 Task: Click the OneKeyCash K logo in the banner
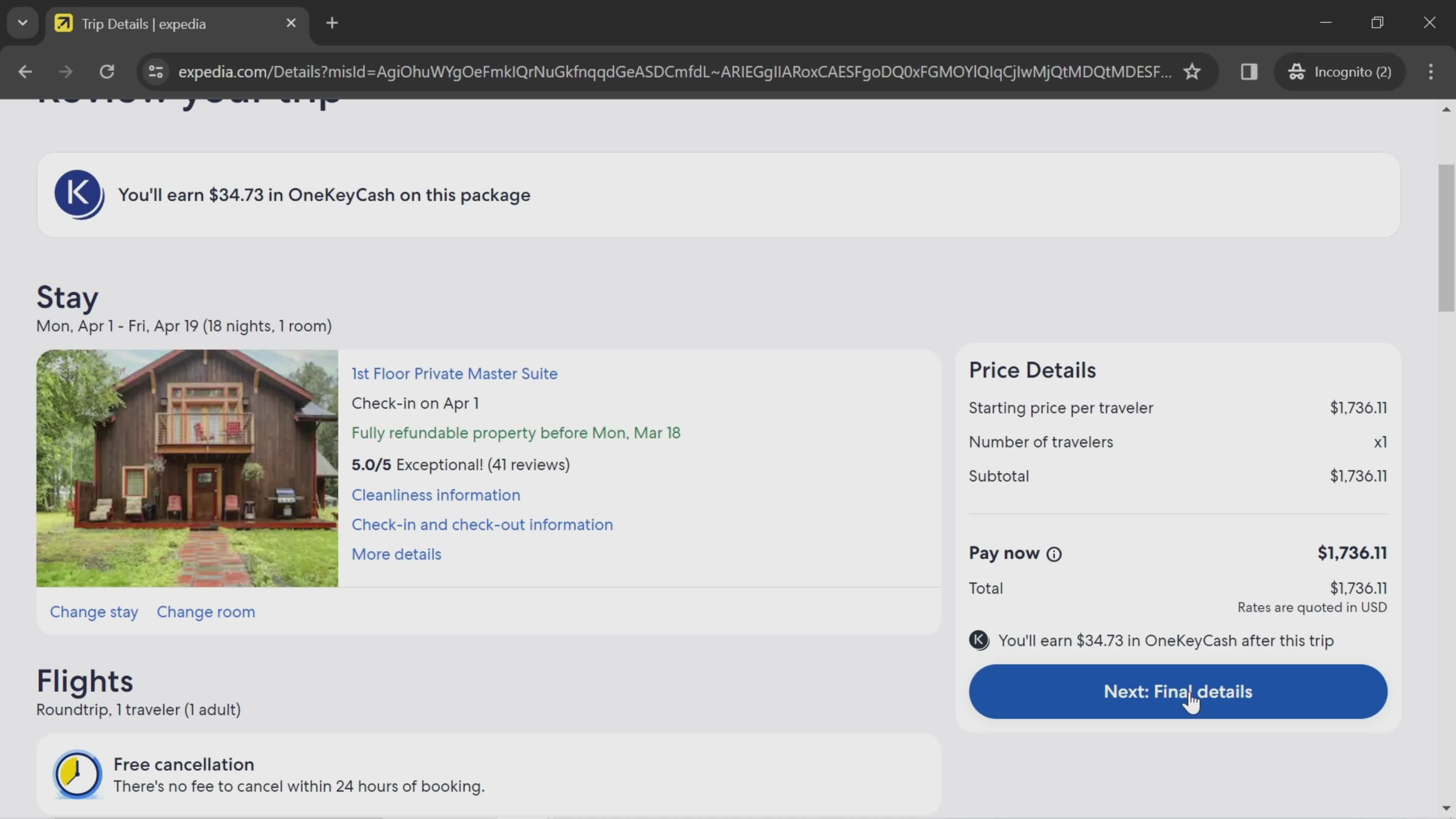click(78, 195)
